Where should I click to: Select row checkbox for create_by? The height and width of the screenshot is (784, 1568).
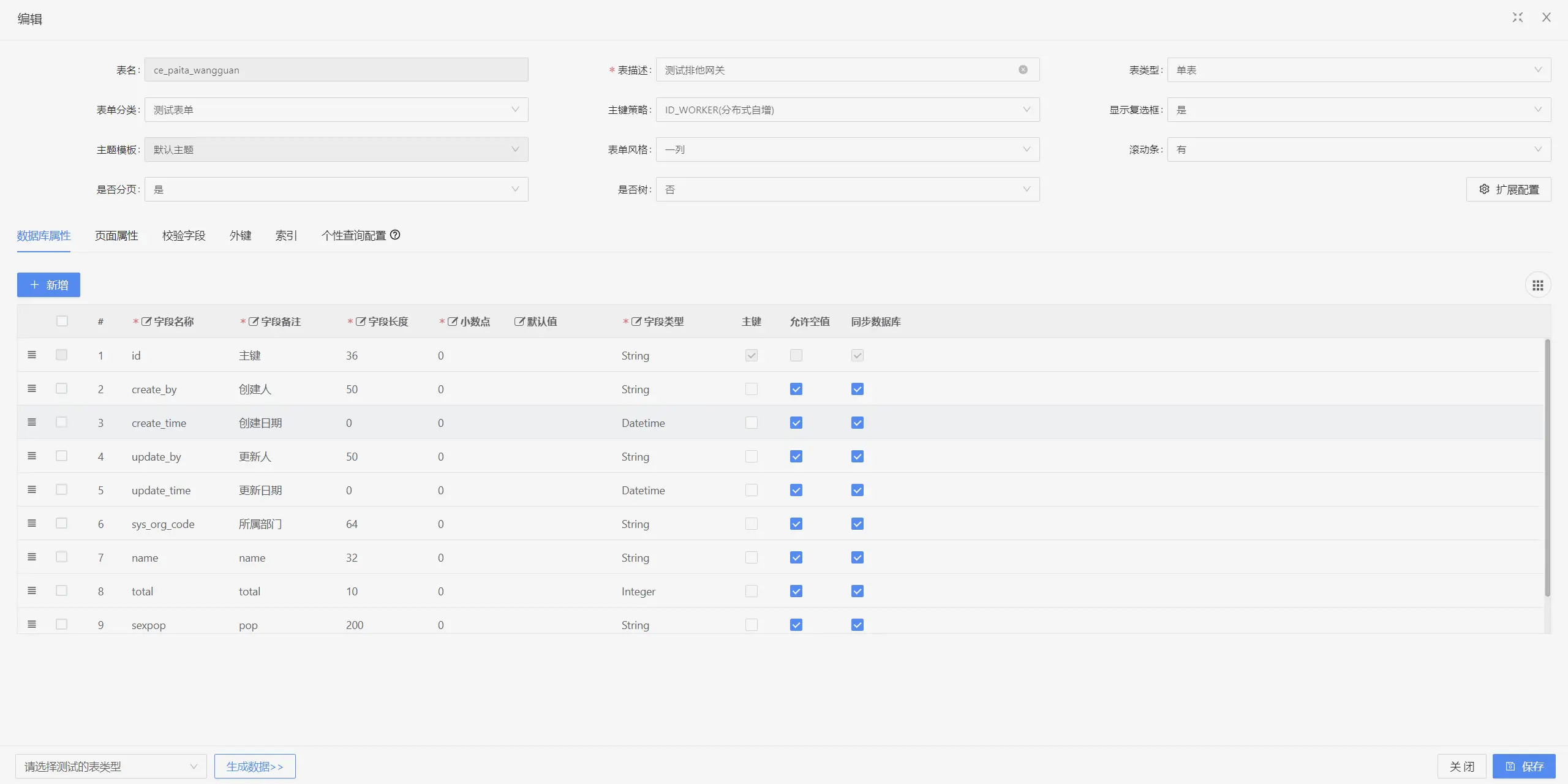(61, 388)
